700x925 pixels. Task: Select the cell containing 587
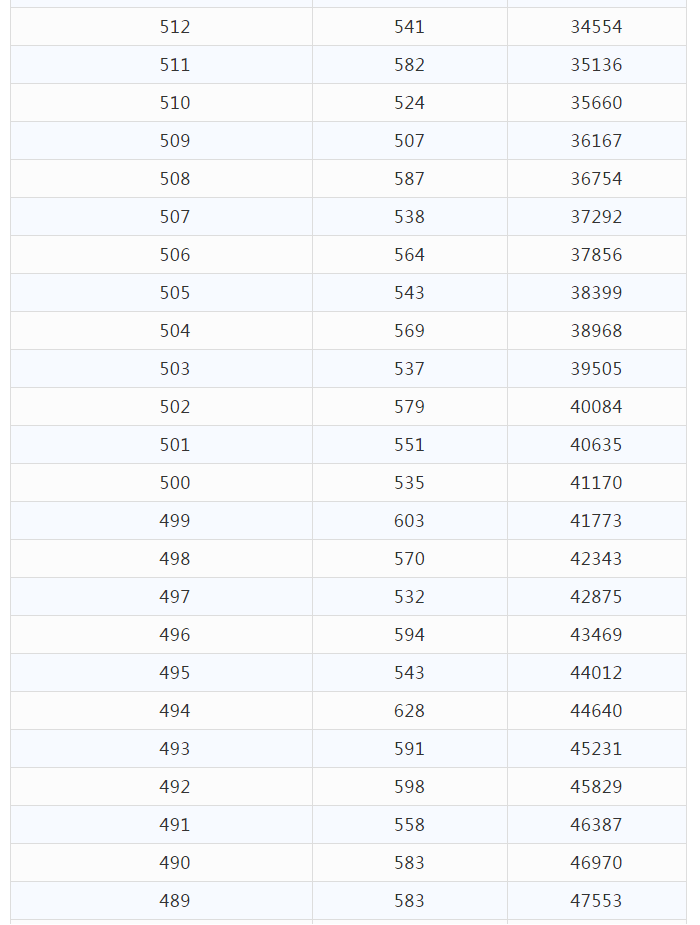[x=409, y=179]
